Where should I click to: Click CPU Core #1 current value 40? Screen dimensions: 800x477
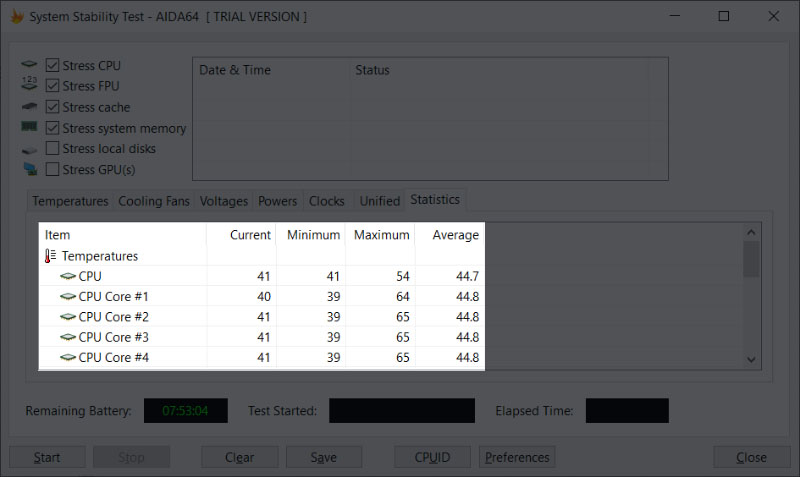264,296
